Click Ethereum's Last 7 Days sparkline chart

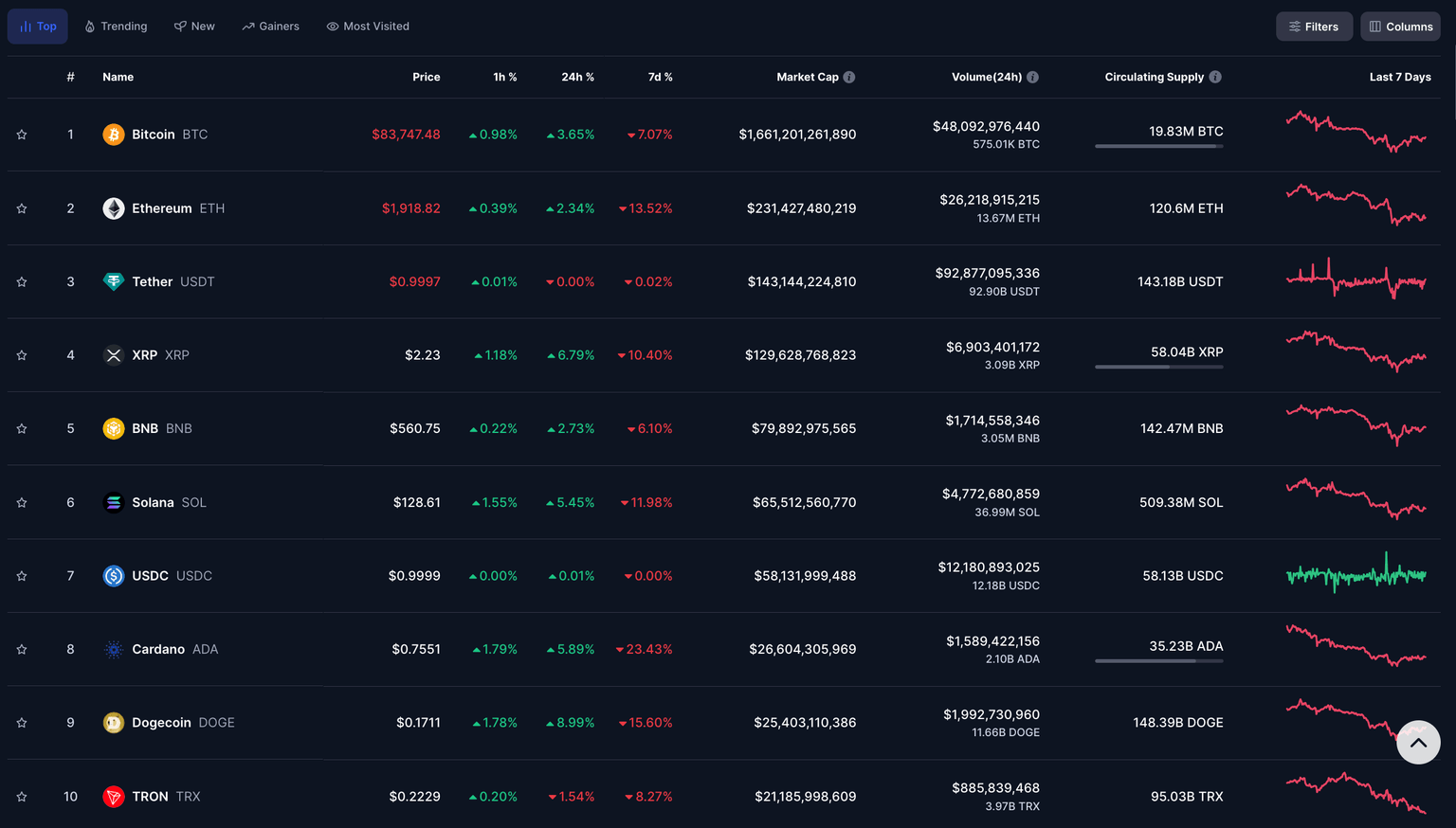point(1356,207)
